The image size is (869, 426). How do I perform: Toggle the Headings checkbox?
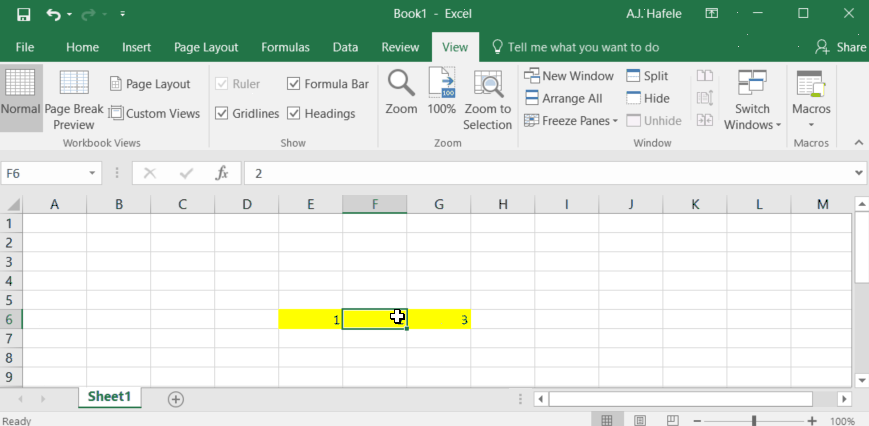(x=294, y=114)
